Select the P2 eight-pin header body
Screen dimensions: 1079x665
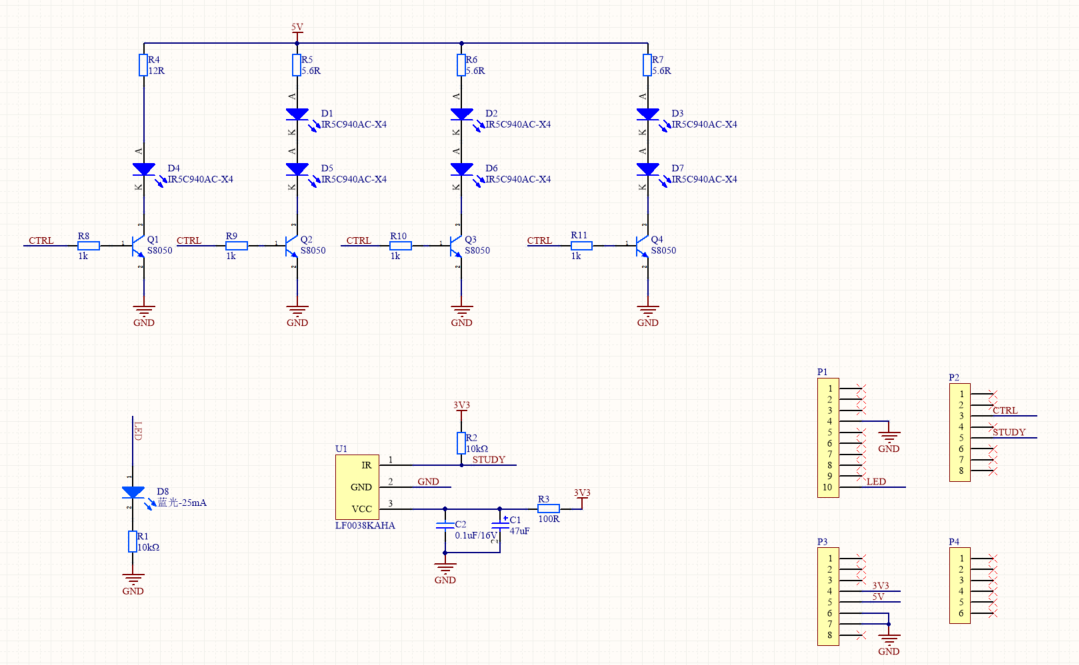point(960,432)
